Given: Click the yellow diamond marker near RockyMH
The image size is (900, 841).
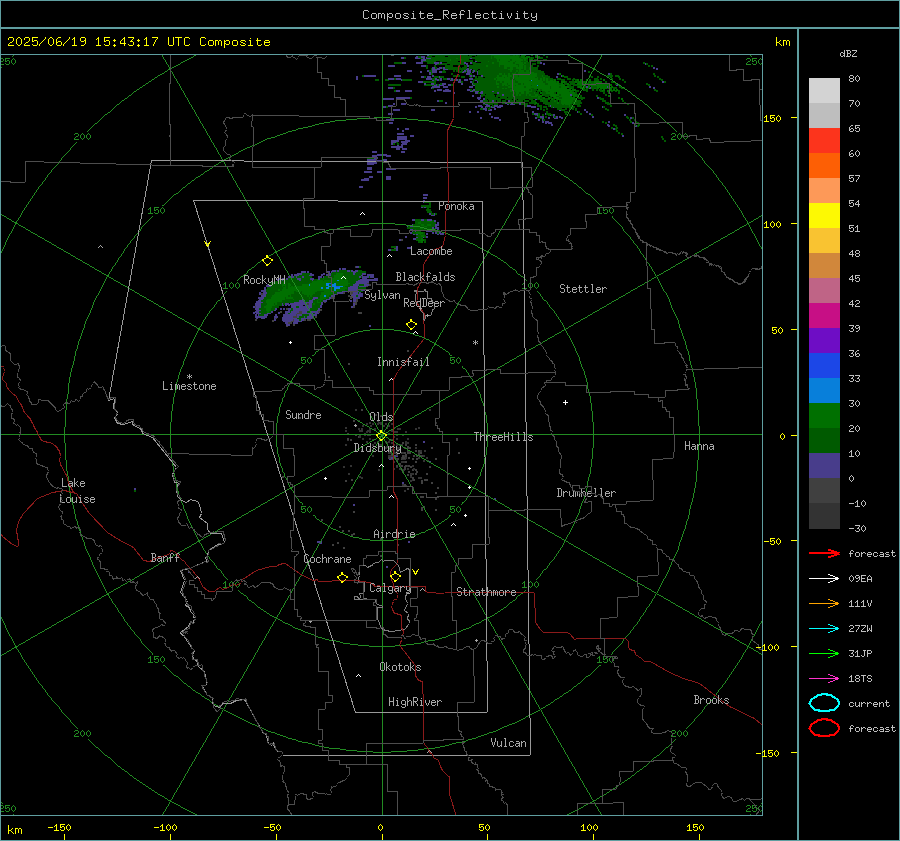Looking at the screenshot, I should click(x=267, y=261).
